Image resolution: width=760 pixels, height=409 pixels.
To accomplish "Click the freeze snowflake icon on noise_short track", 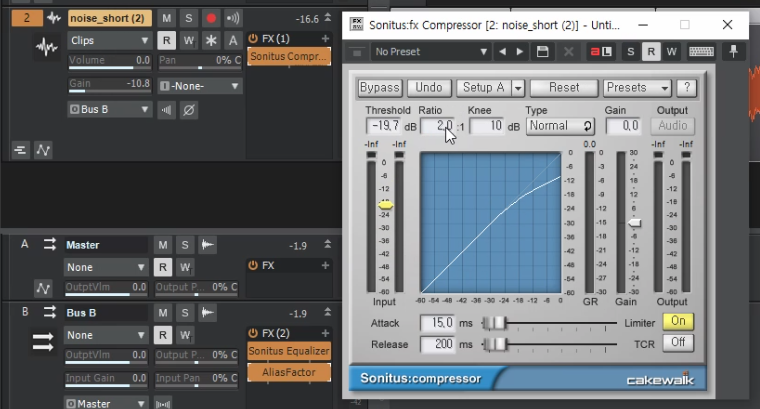I will coord(211,40).
